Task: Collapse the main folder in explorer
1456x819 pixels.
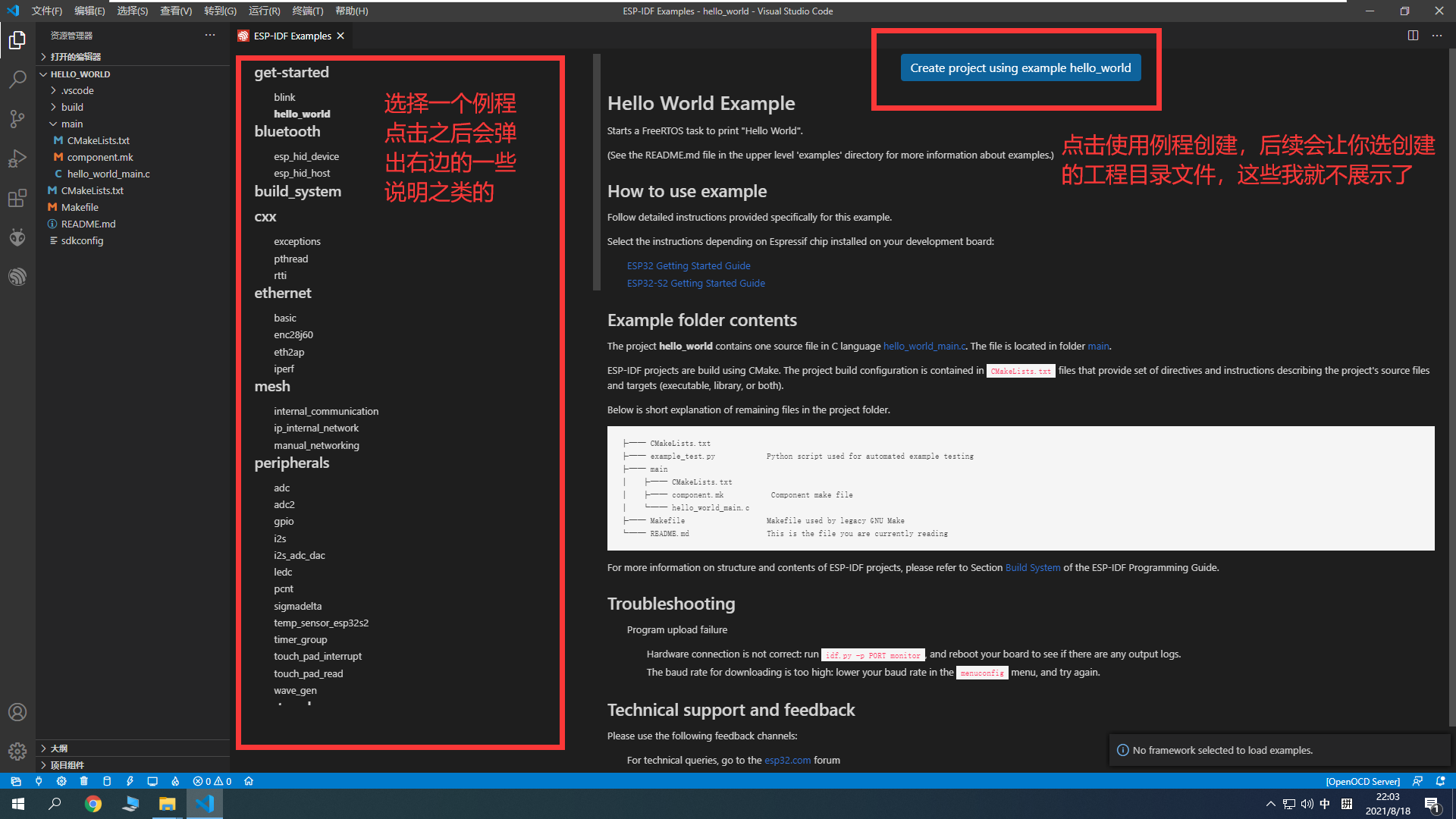Action: [72, 124]
